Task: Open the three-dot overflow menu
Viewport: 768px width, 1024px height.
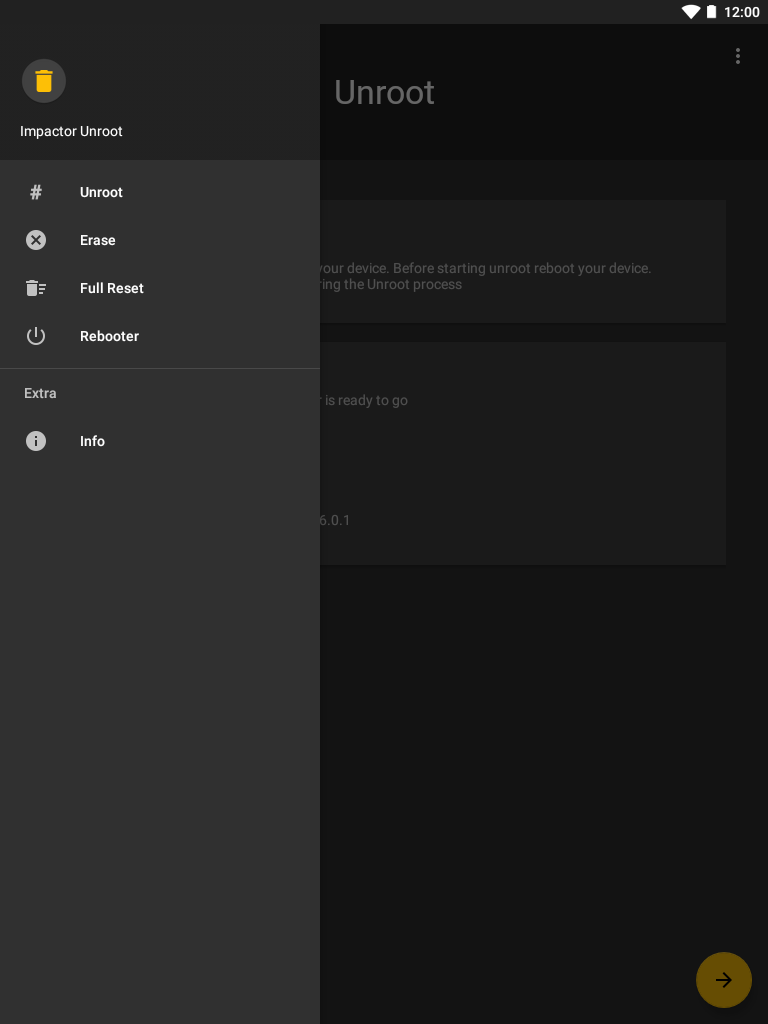Action: click(x=738, y=56)
